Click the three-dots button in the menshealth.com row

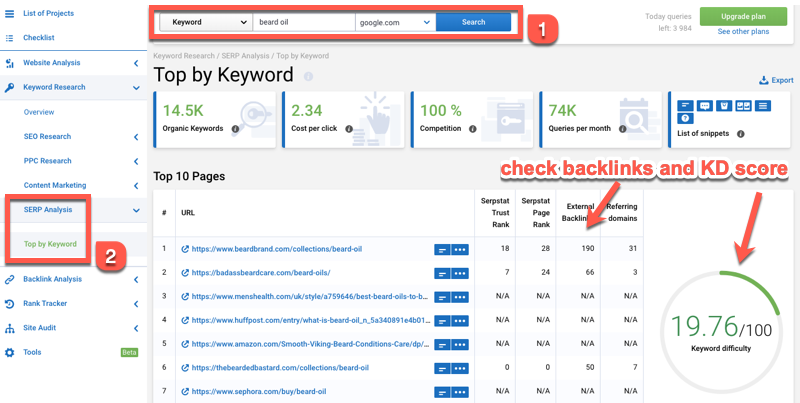(x=460, y=297)
